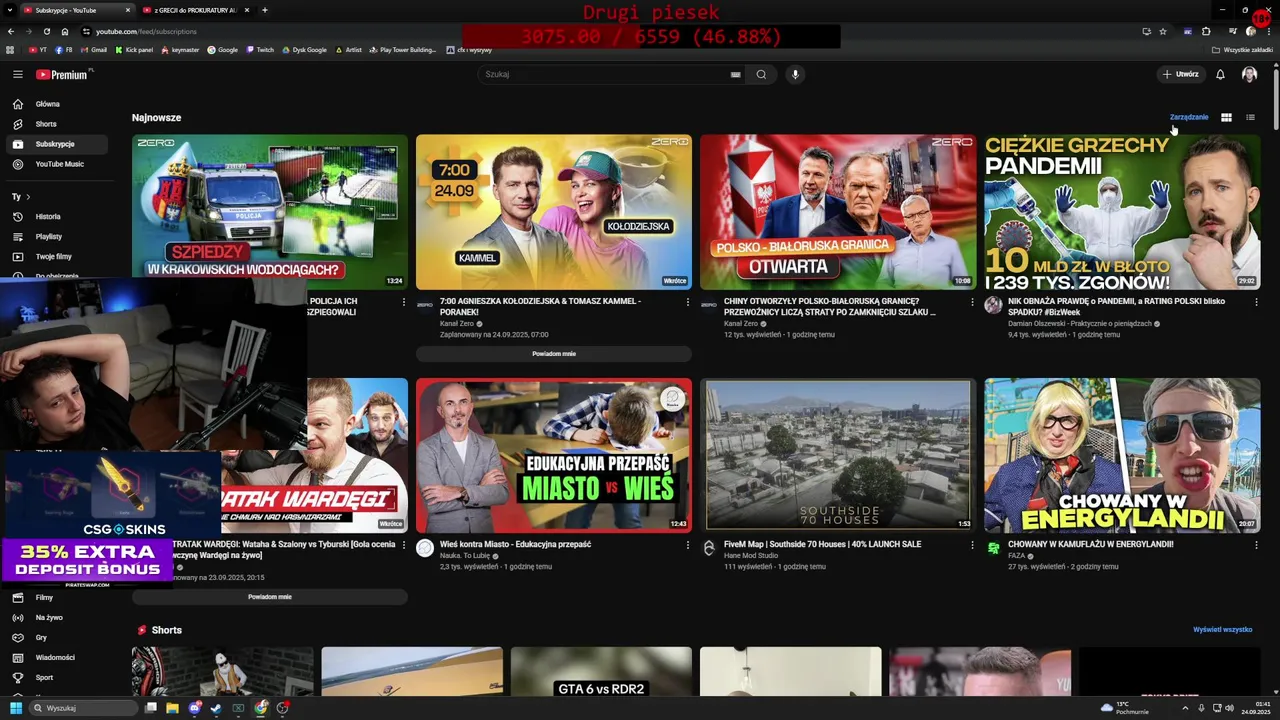Open options menu for NIK obnaża video

[1256, 302]
